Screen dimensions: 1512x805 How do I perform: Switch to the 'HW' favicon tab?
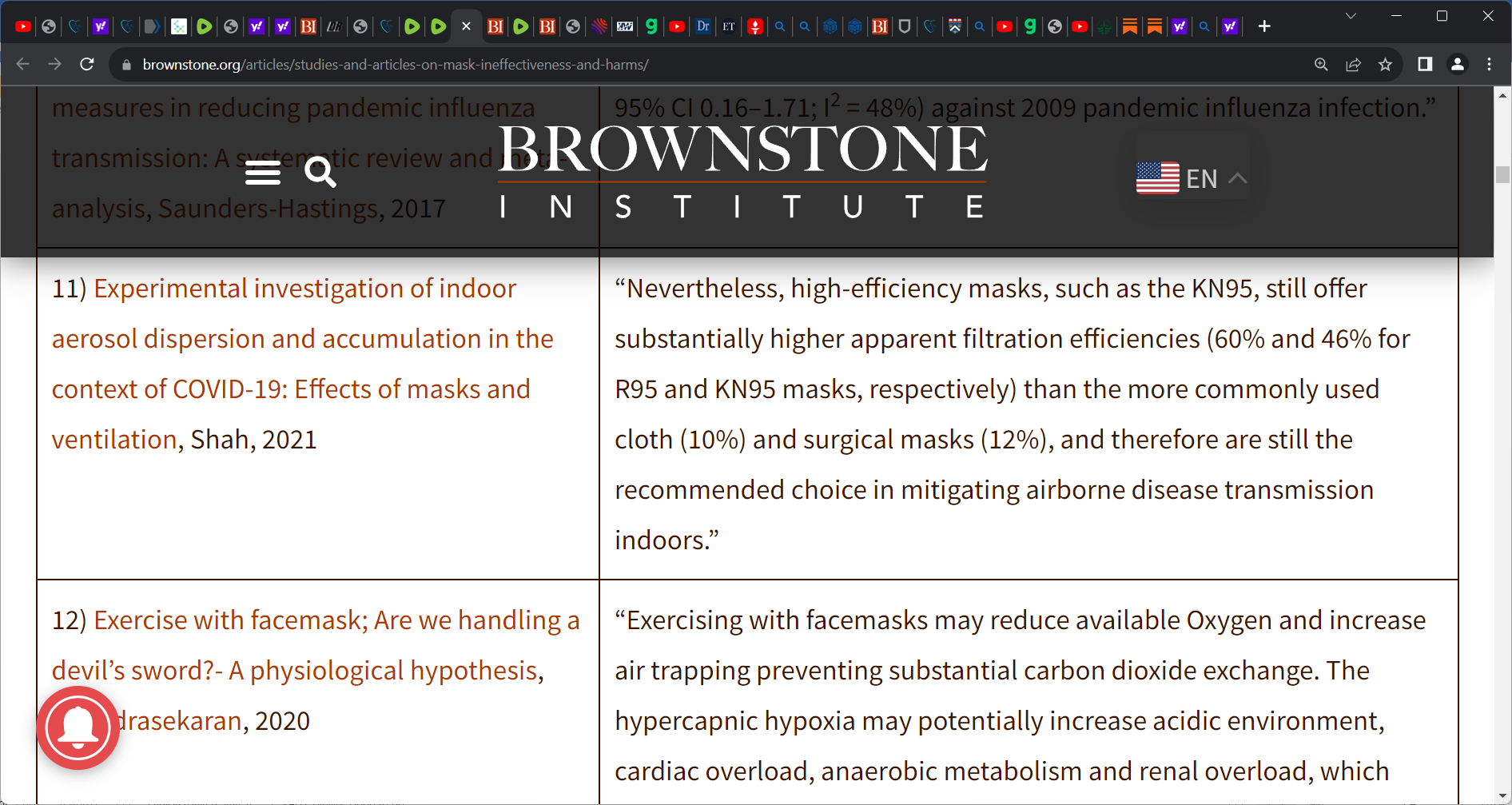tap(625, 26)
